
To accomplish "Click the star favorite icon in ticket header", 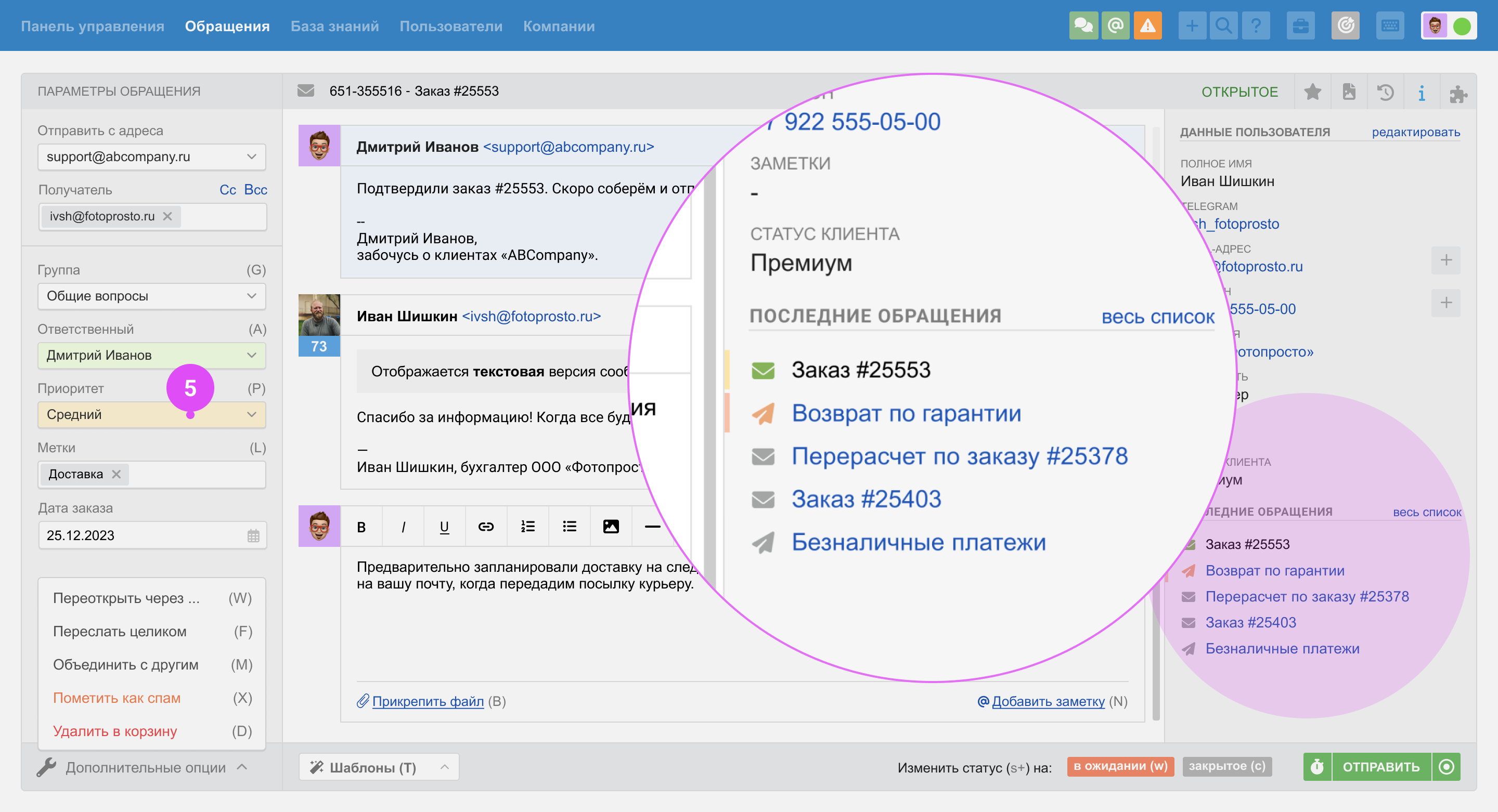I will [x=1312, y=92].
